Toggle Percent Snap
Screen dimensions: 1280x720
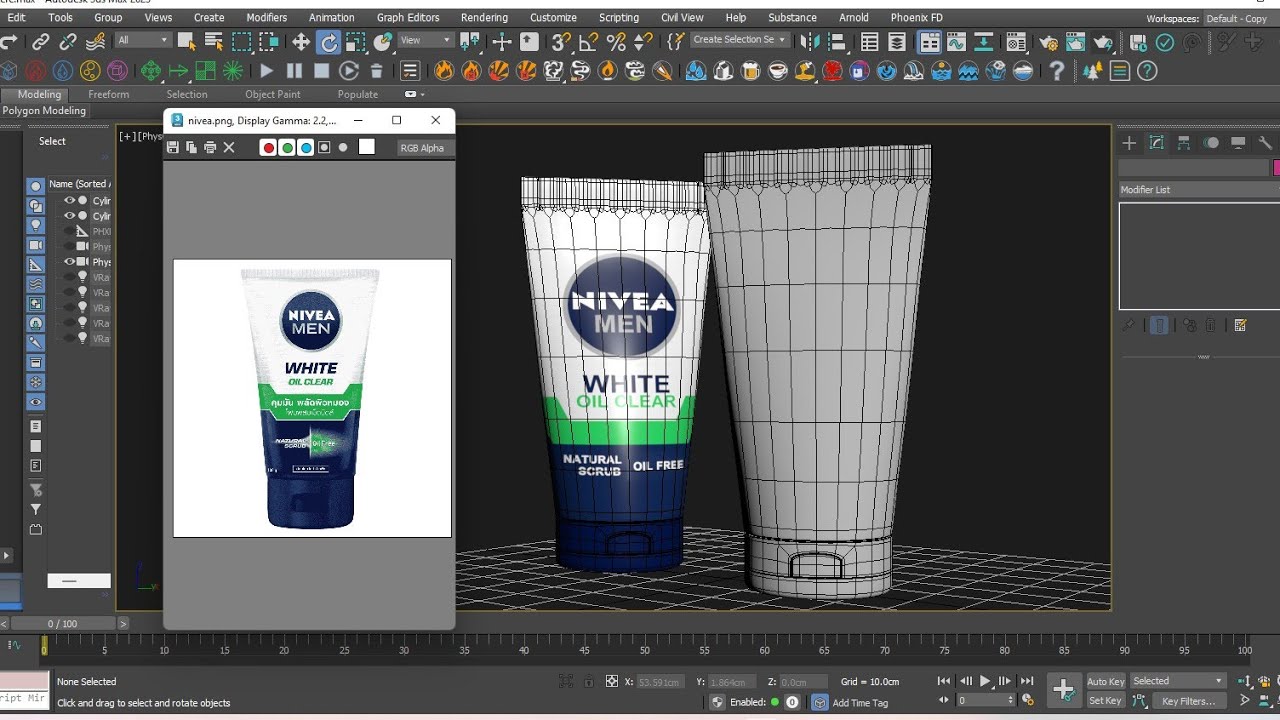(x=616, y=42)
